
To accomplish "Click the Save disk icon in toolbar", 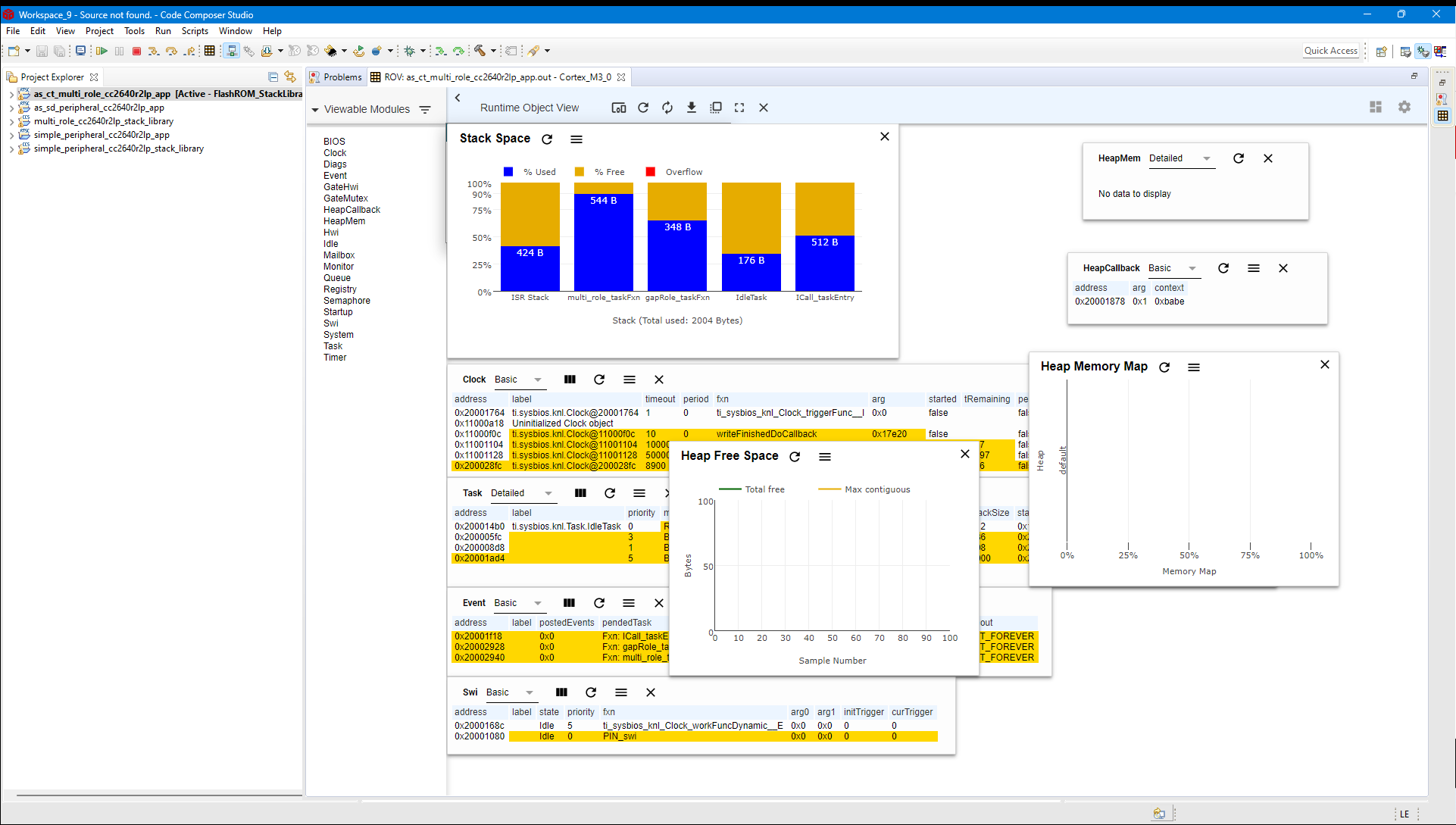I will pos(42,51).
